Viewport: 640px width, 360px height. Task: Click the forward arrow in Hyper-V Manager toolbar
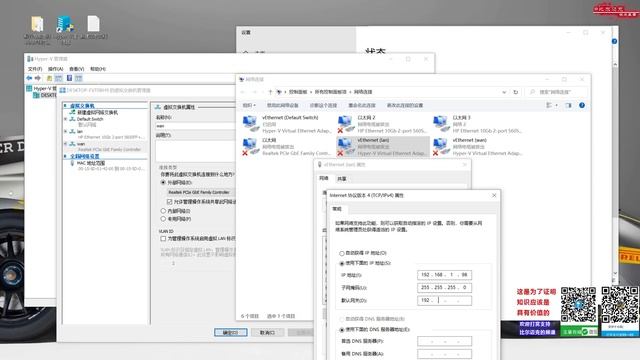[38, 78]
